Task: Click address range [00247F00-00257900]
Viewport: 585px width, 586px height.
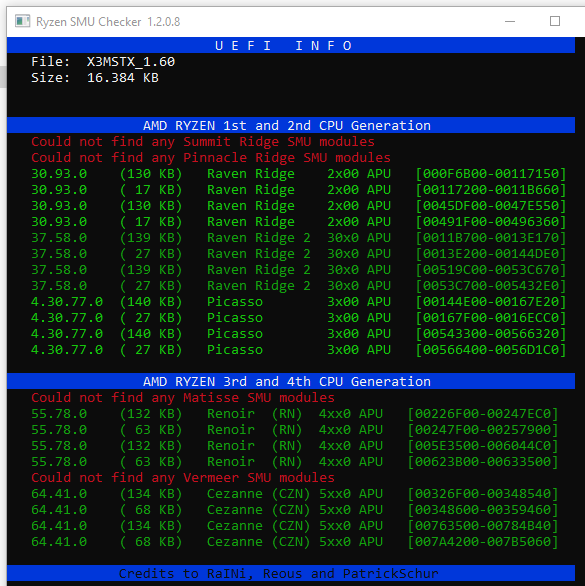Action: 483,430
